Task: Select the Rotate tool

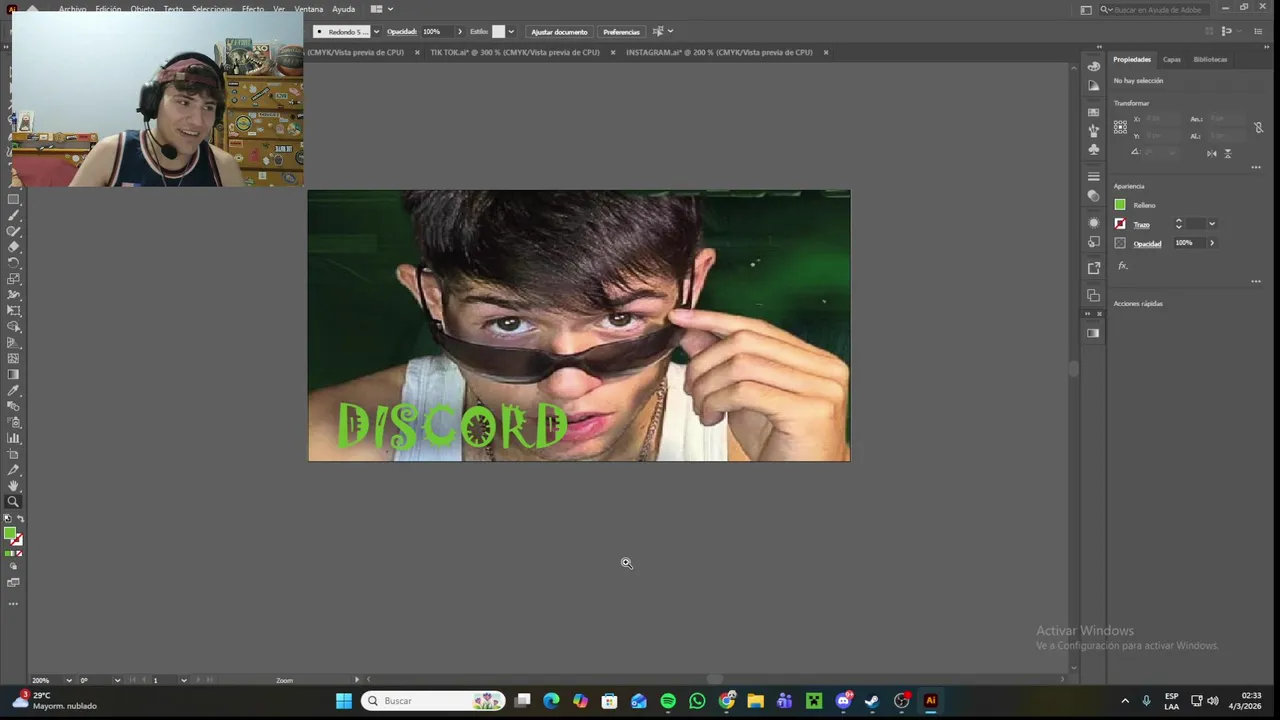Action: tap(13, 263)
